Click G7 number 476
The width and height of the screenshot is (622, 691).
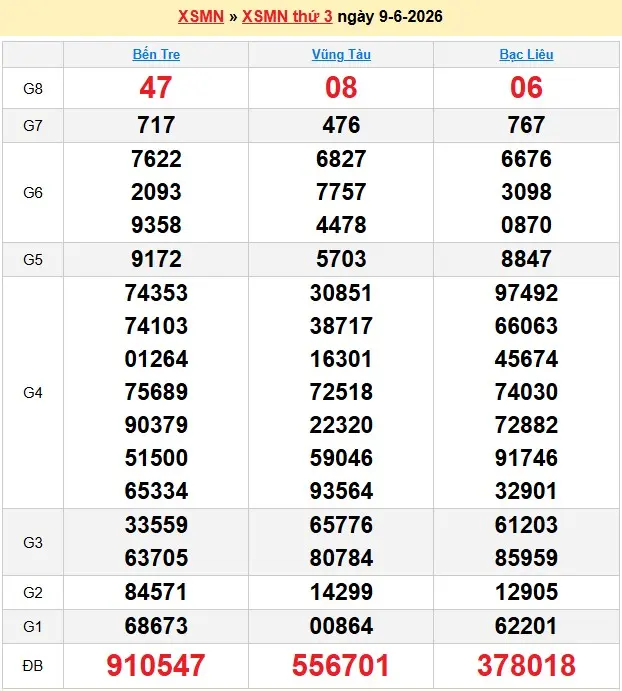(341, 125)
